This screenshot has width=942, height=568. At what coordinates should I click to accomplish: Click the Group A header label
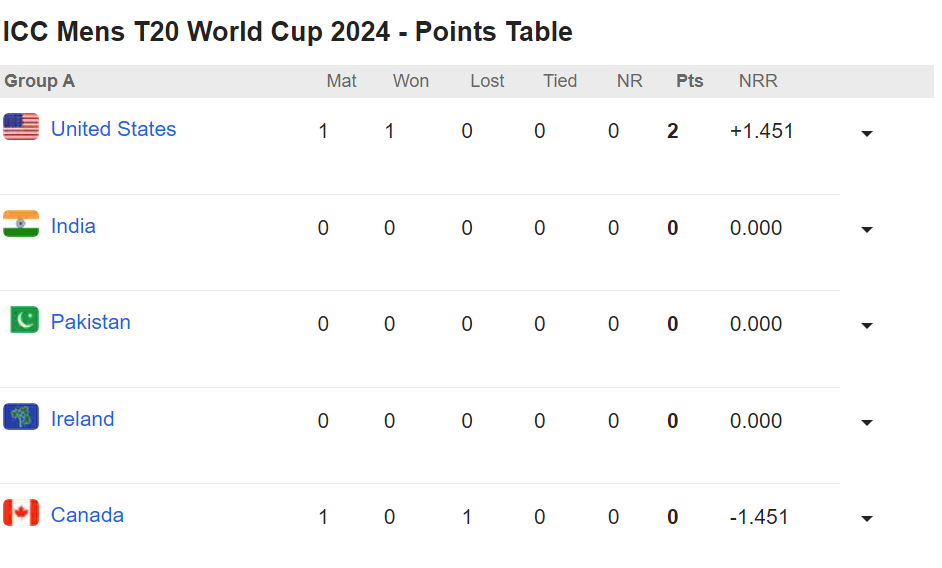click(x=40, y=81)
